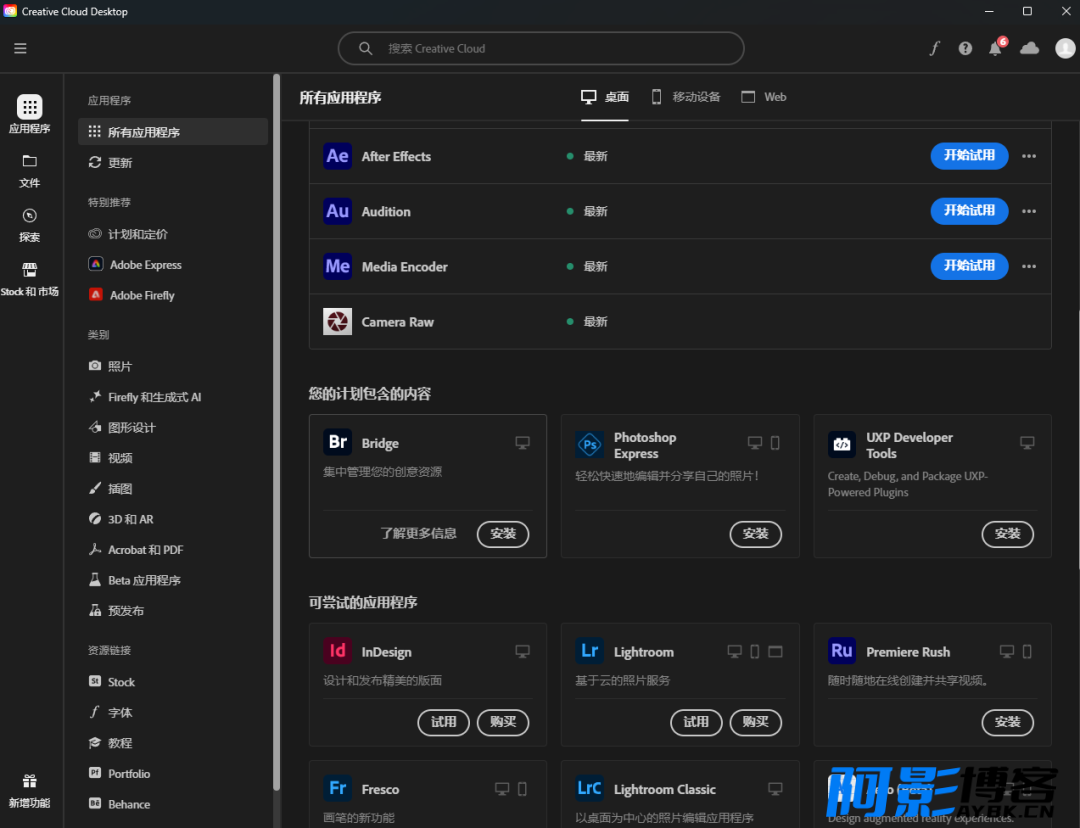The height and width of the screenshot is (828, 1080).
Task: Click the fonts icon in header
Action: pyautogui.click(x=935, y=48)
